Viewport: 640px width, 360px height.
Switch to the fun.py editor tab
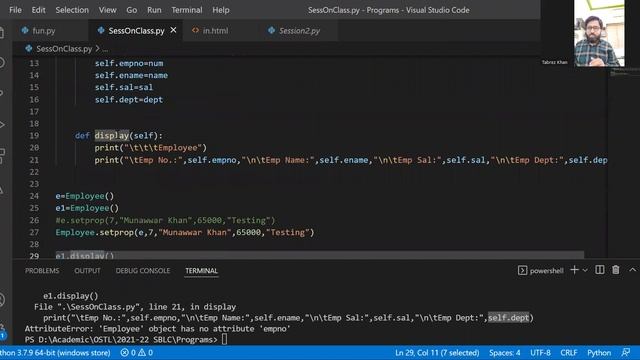coord(44,31)
